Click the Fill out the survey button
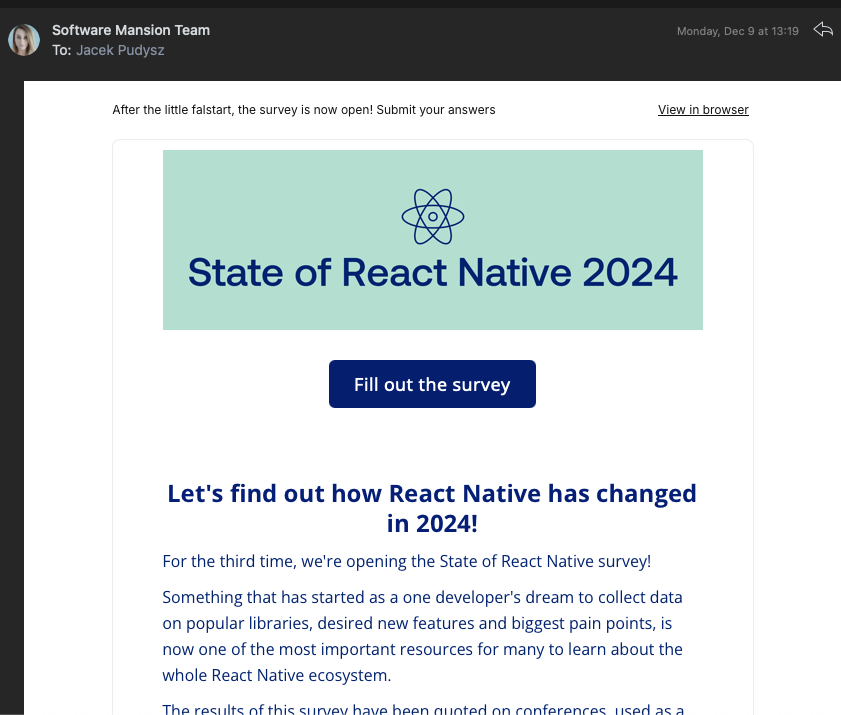Screen dimensions: 841x715 tap(432, 384)
